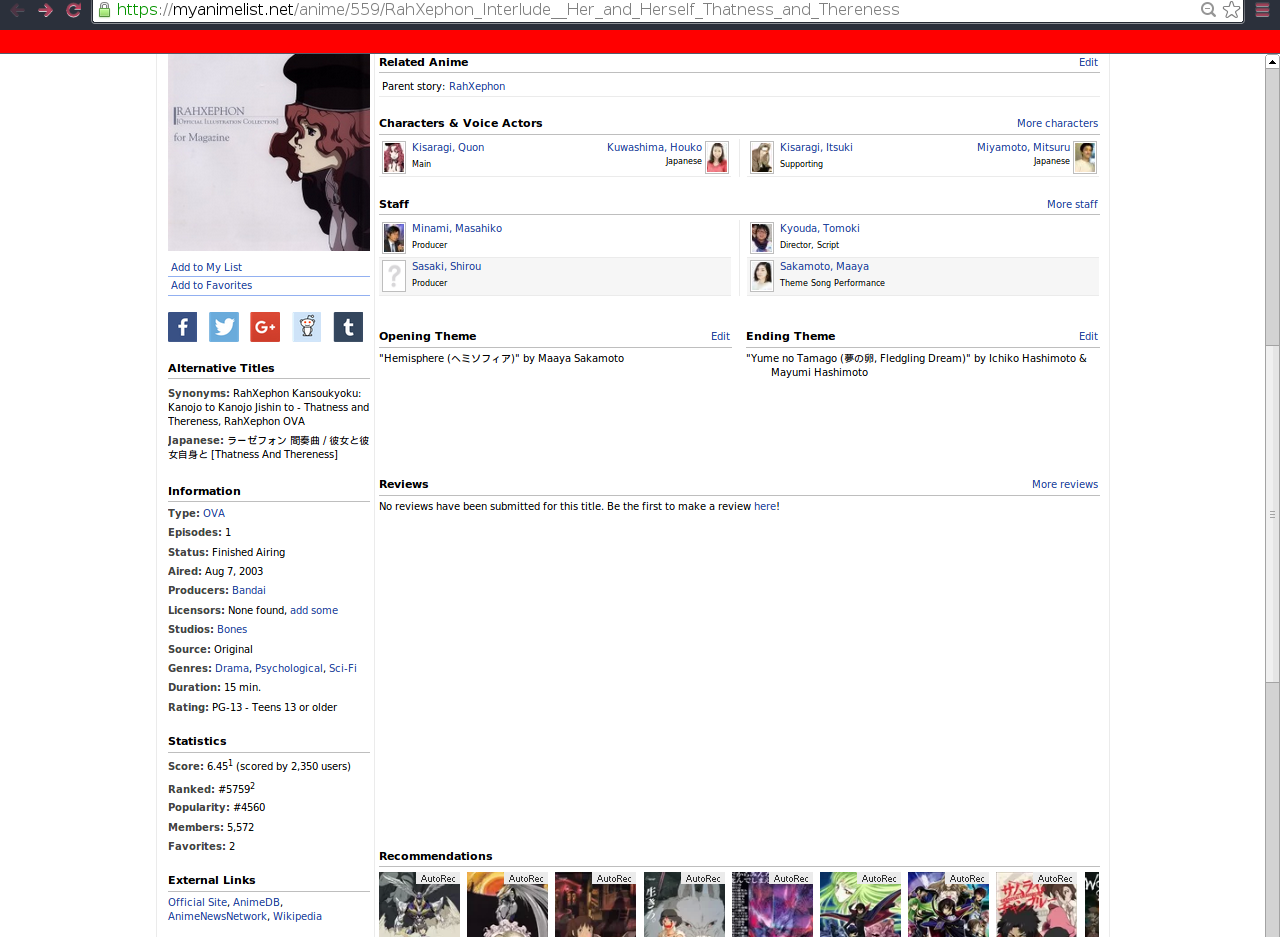Open More characters link
This screenshot has height=937, width=1280.
coord(1057,123)
